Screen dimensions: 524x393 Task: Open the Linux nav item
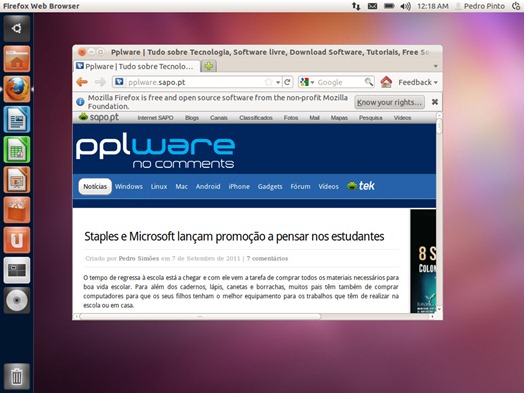pos(159,186)
